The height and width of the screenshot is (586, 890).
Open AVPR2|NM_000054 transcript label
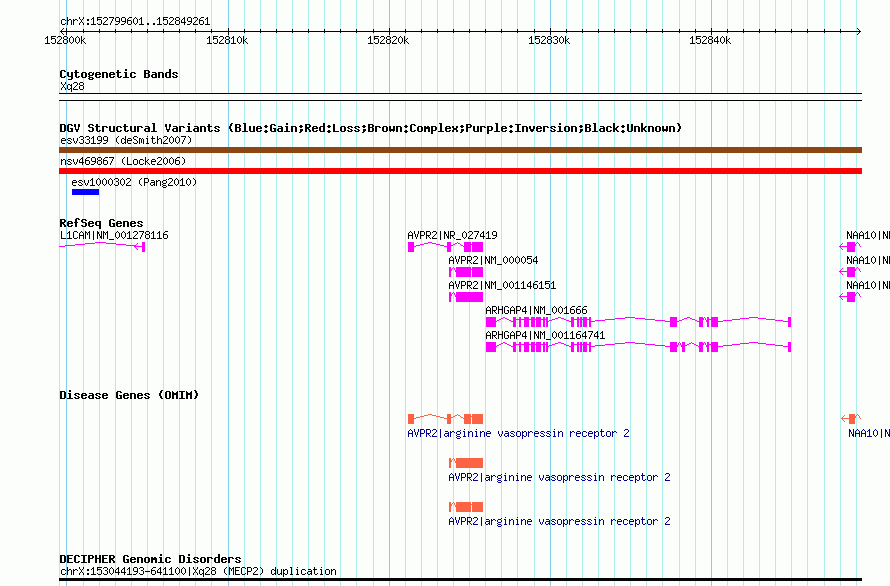point(493,260)
